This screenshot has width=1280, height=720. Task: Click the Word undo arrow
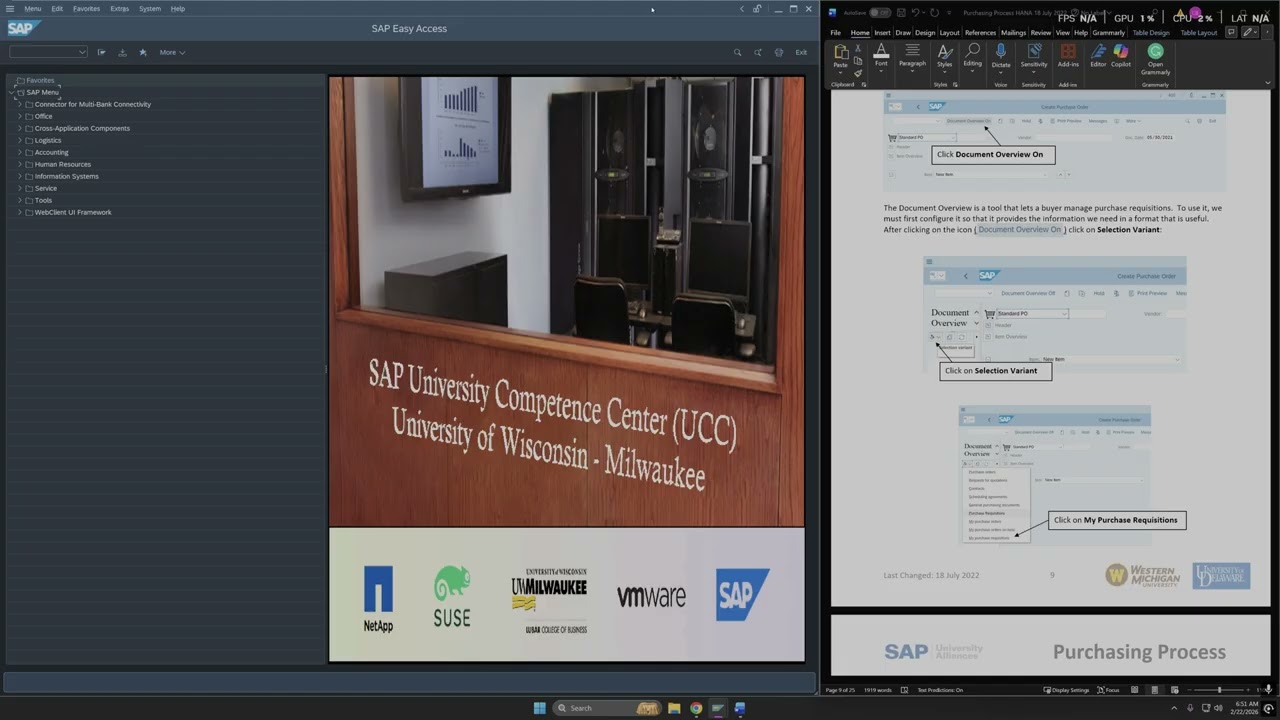pyautogui.click(x=915, y=13)
